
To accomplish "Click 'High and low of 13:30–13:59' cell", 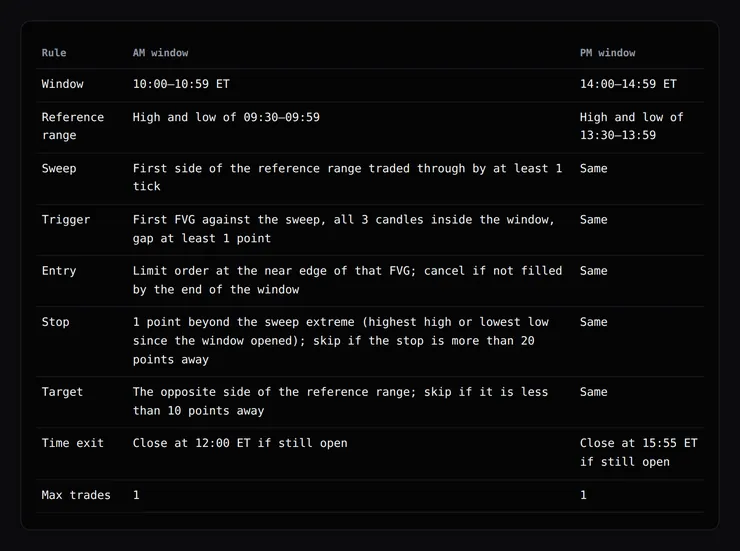I will coord(631,126).
